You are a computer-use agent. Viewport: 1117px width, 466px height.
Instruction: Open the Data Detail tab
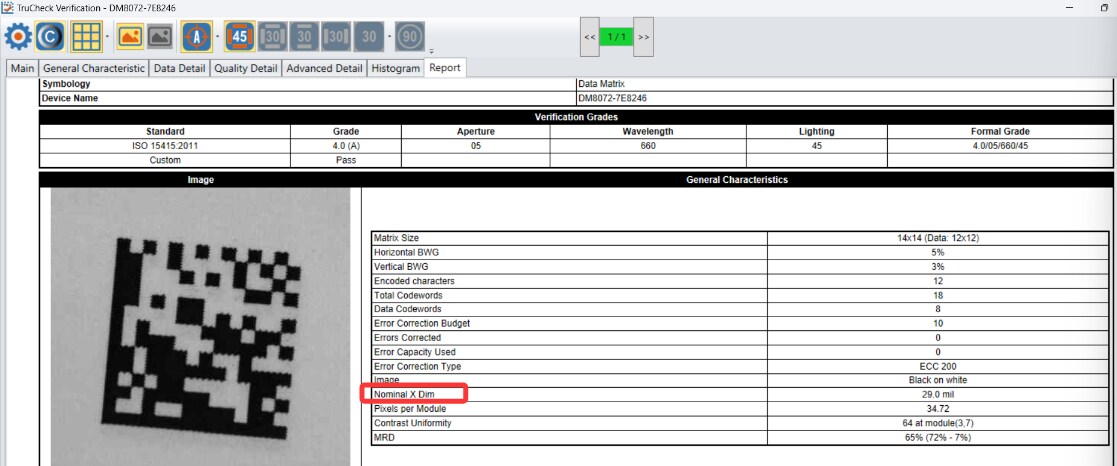pos(180,68)
